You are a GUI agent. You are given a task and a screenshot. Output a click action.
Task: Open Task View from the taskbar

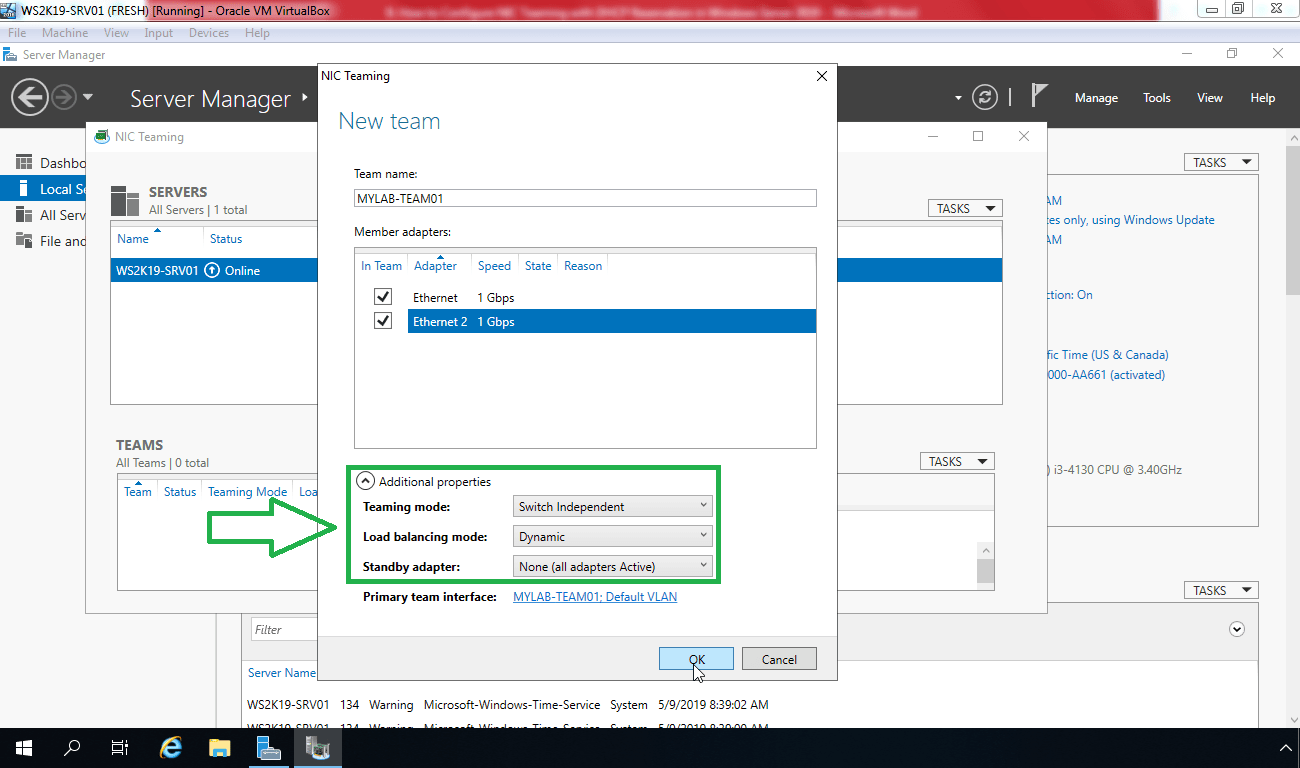click(x=119, y=747)
